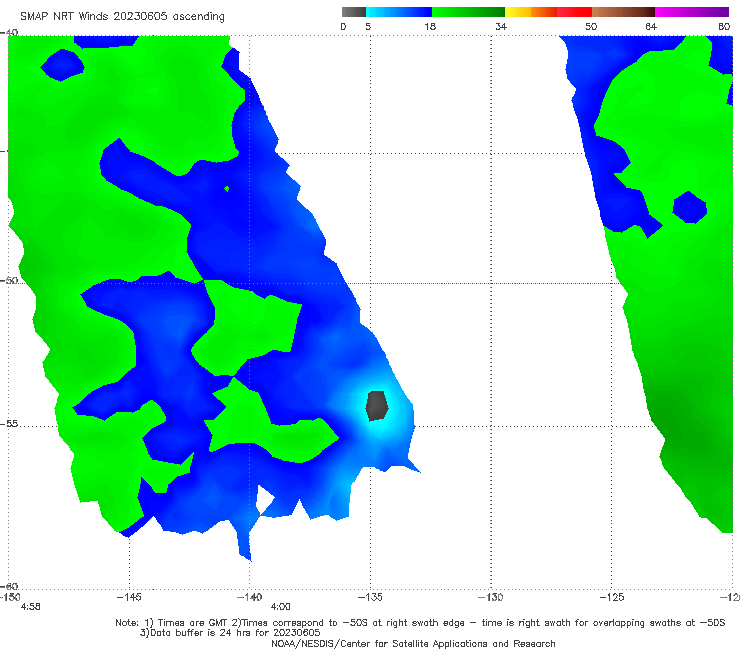Click the note '3)Data buffer is 24 hrs'
The width and height of the screenshot is (740, 650).
pos(230,633)
